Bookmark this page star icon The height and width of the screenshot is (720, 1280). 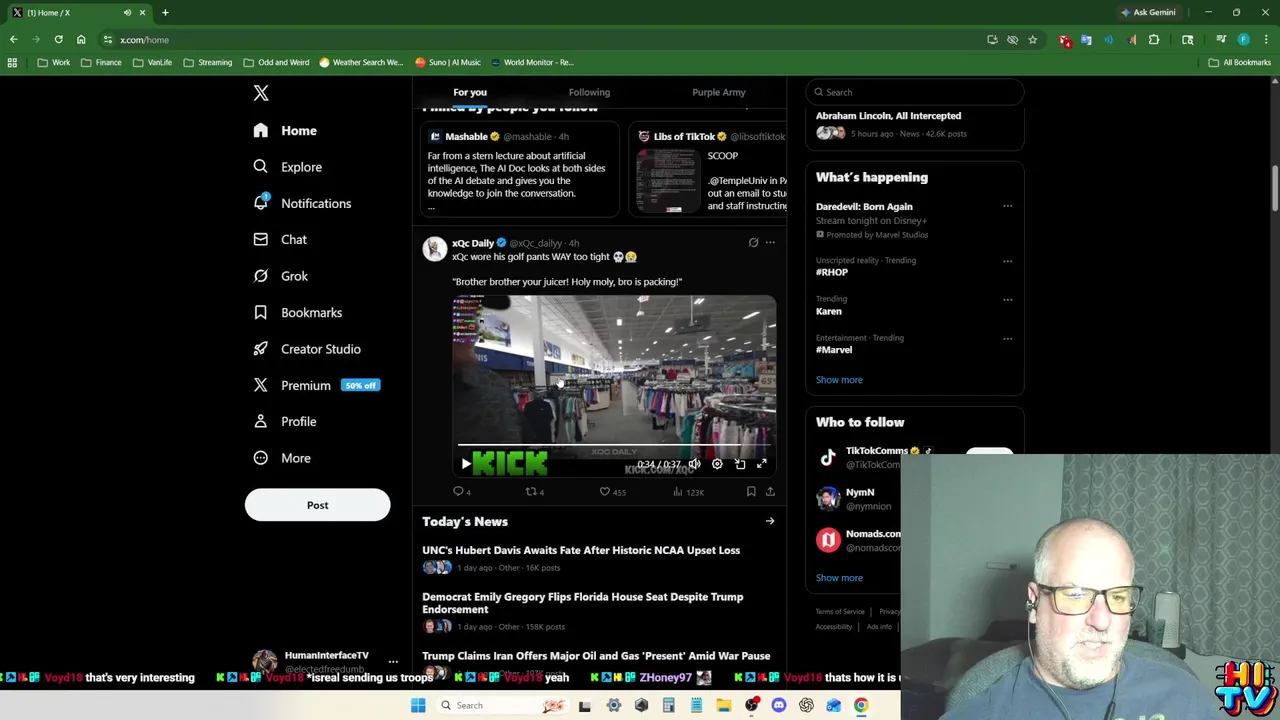pyautogui.click(x=1032, y=40)
